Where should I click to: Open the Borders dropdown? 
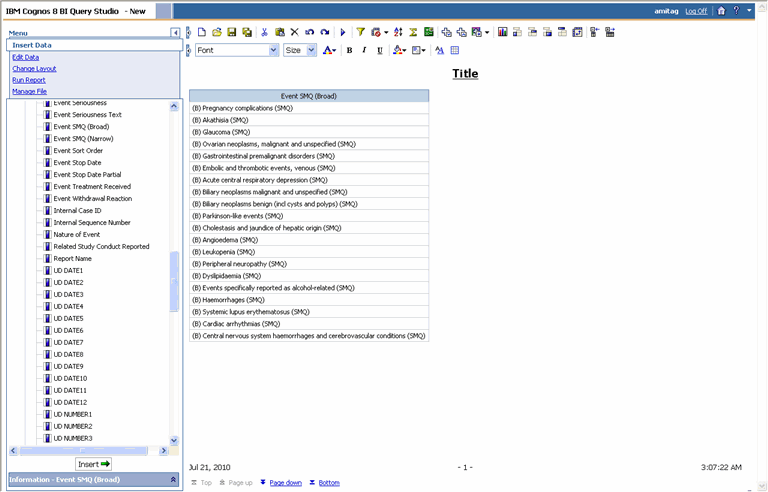pyautogui.click(x=419, y=50)
